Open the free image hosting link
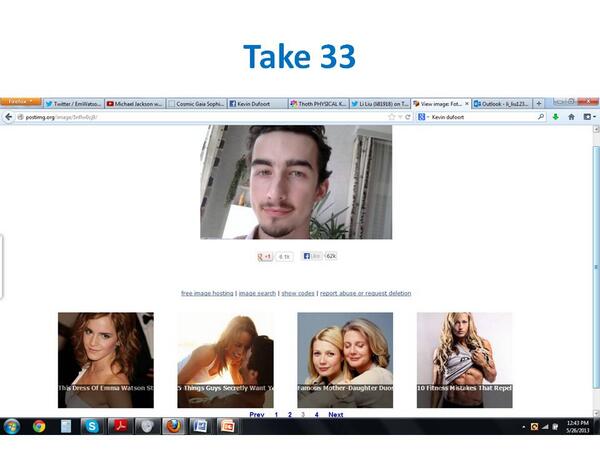 pyautogui.click(x=207, y=293)
